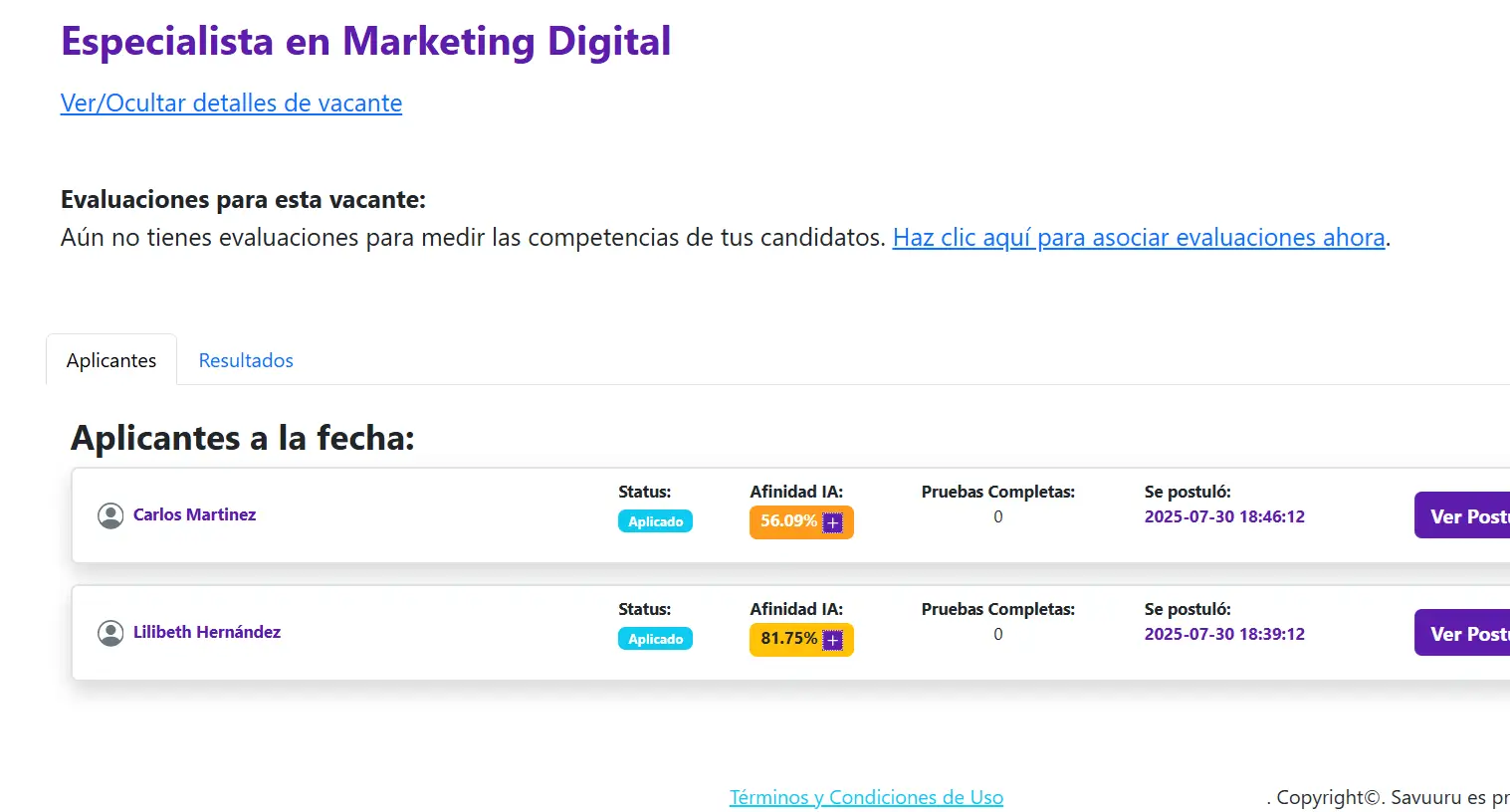Screen dimensions: 1510x812
Task: Click the Especialista en Marketing Digital heading
Action: pos(365,42)
